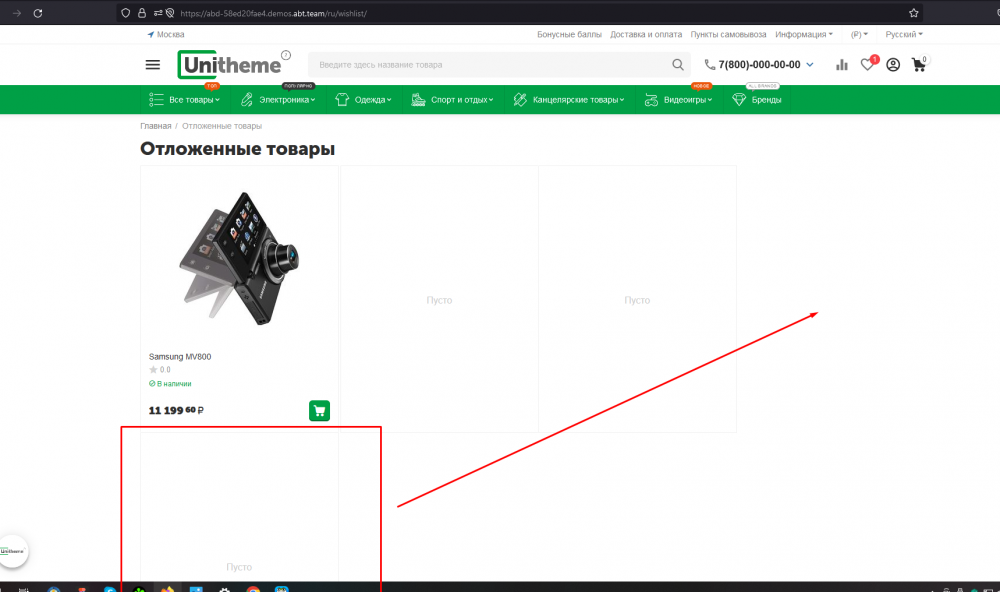Click the Главная breadcrumb link

click(x=154, y=126)
